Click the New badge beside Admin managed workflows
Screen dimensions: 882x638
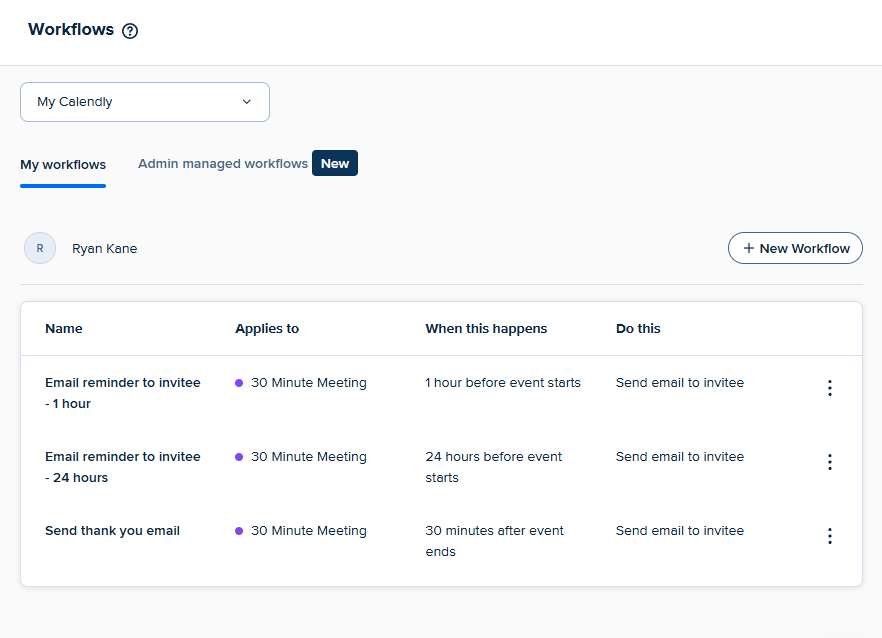point(335,163)
